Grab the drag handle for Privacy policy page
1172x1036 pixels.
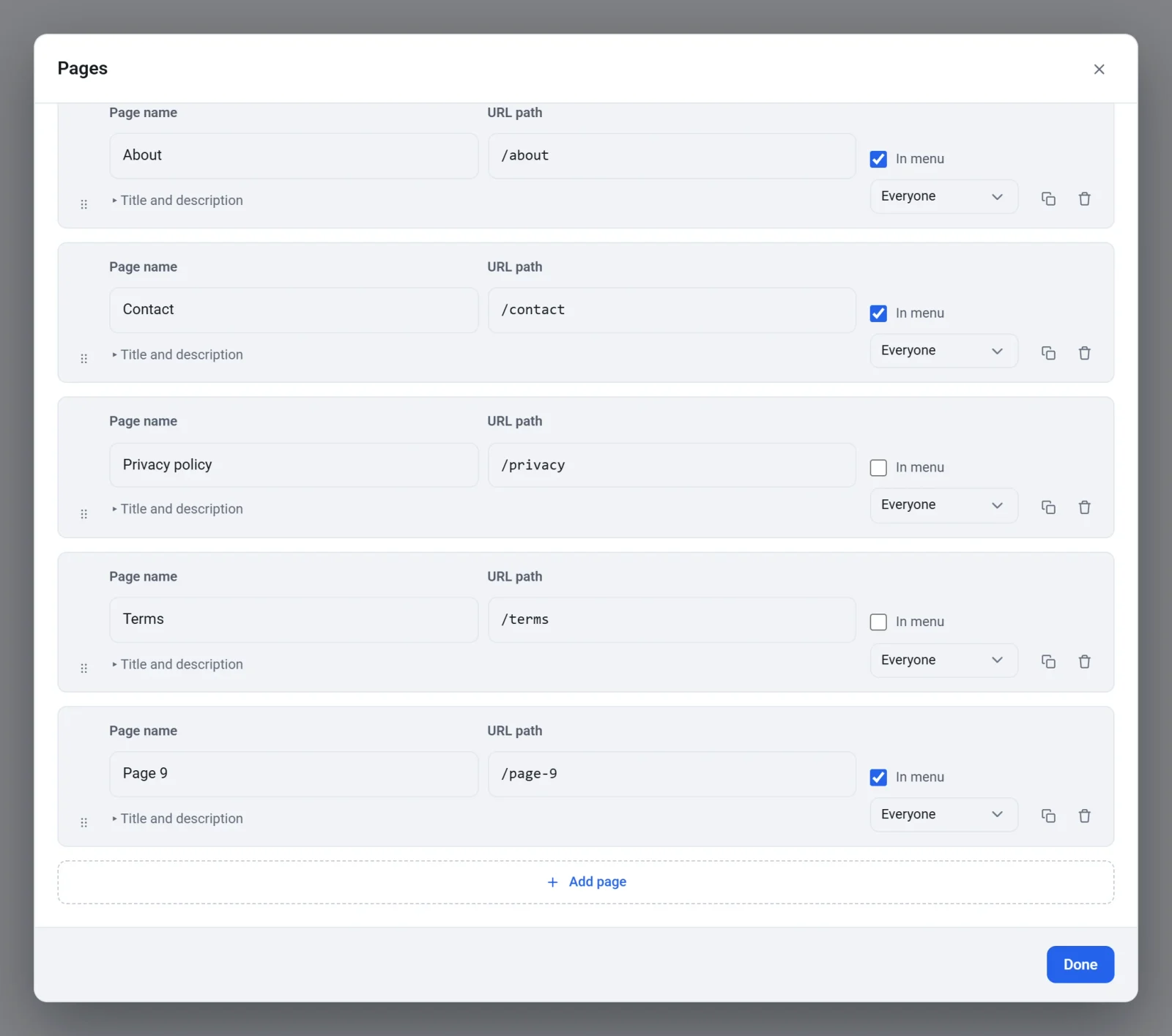tap(84, 514)
